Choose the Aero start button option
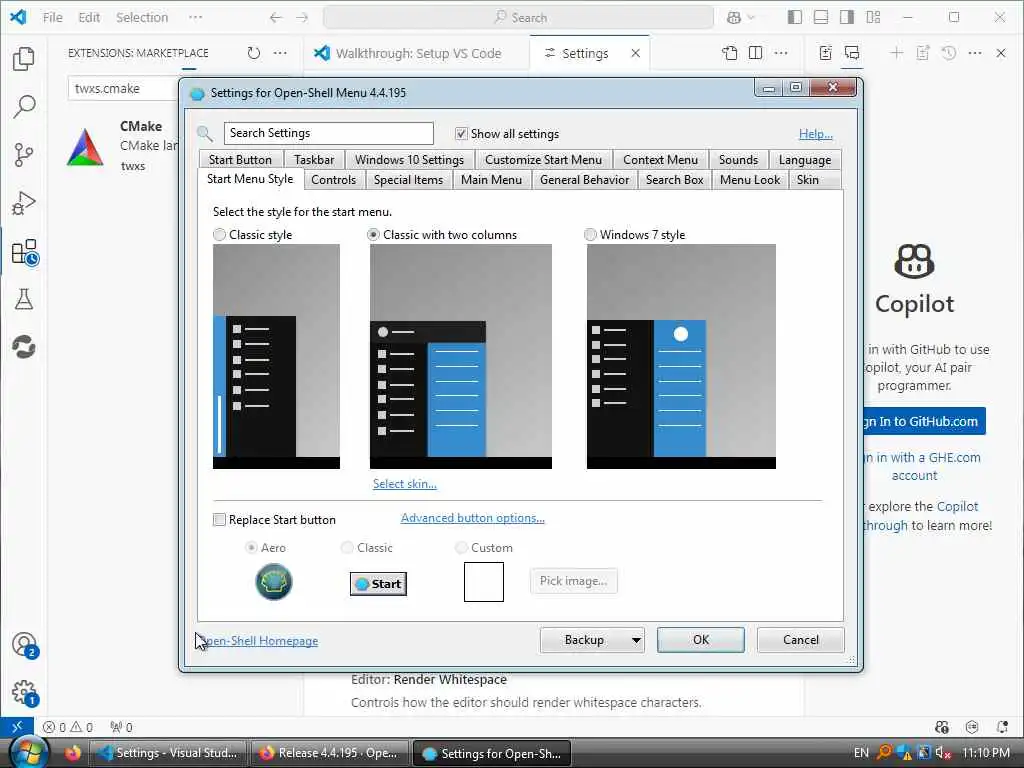Image resolution: width=1024 pixels, height=768 pixels. click(x=251, y=547)
